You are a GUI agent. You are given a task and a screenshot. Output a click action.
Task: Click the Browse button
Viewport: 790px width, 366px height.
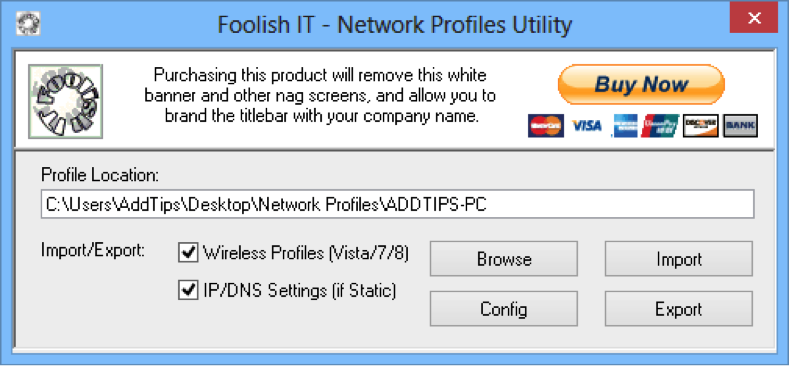[504, 259]
